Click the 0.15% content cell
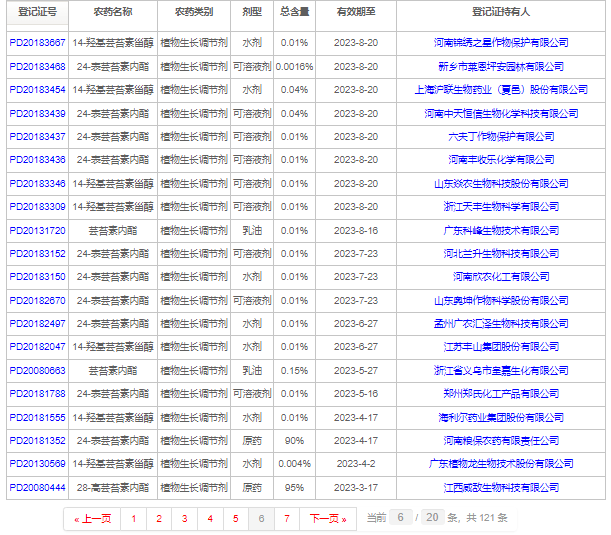The width and height of the screenshot is (611, 535). click(294, 371)
